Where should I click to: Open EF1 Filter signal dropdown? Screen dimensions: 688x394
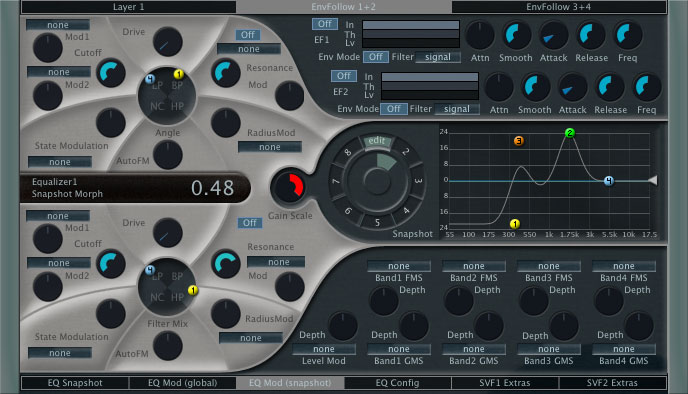pyautogui.click(x=437, y=57)
